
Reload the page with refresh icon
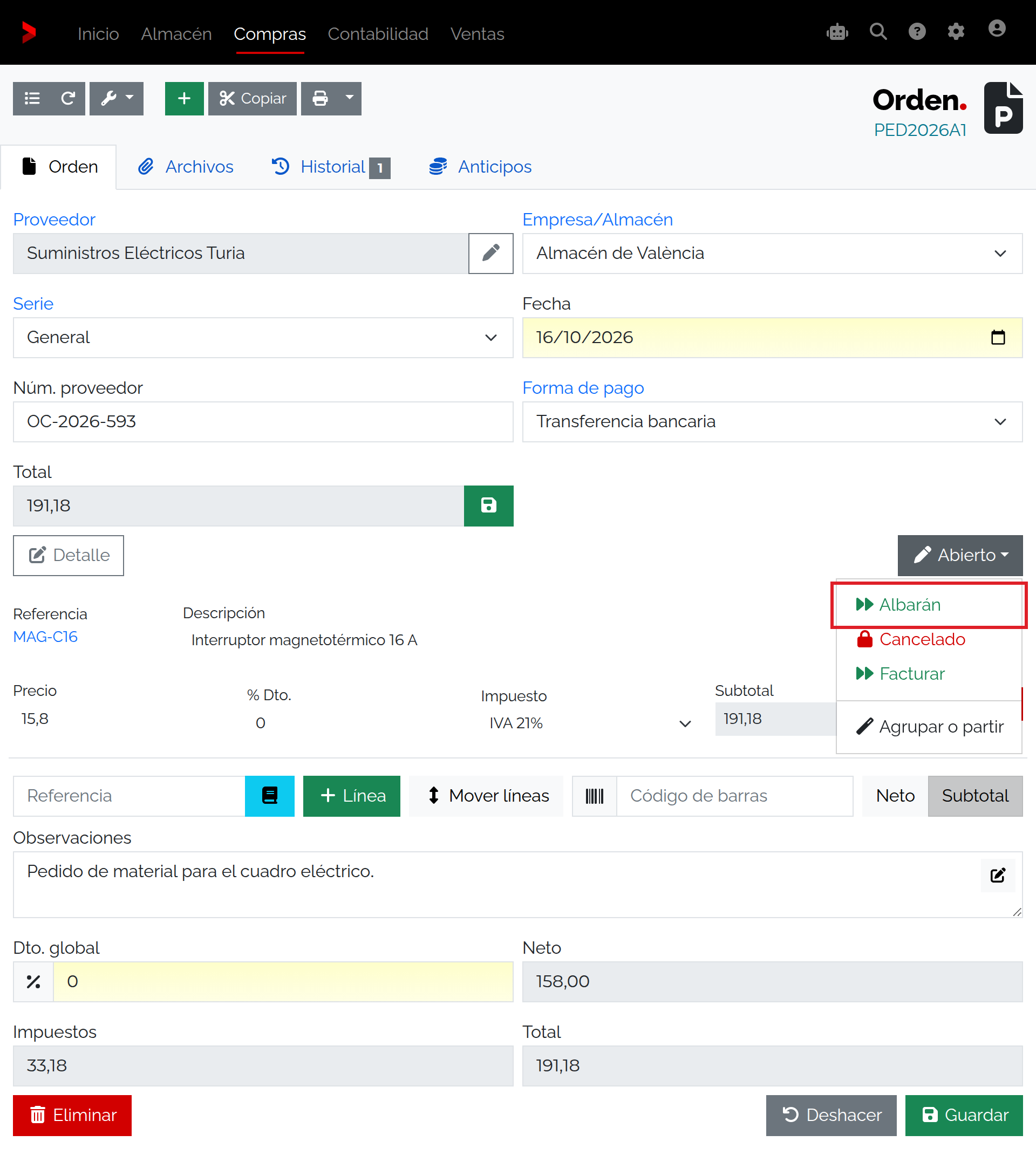coord(68,98)
